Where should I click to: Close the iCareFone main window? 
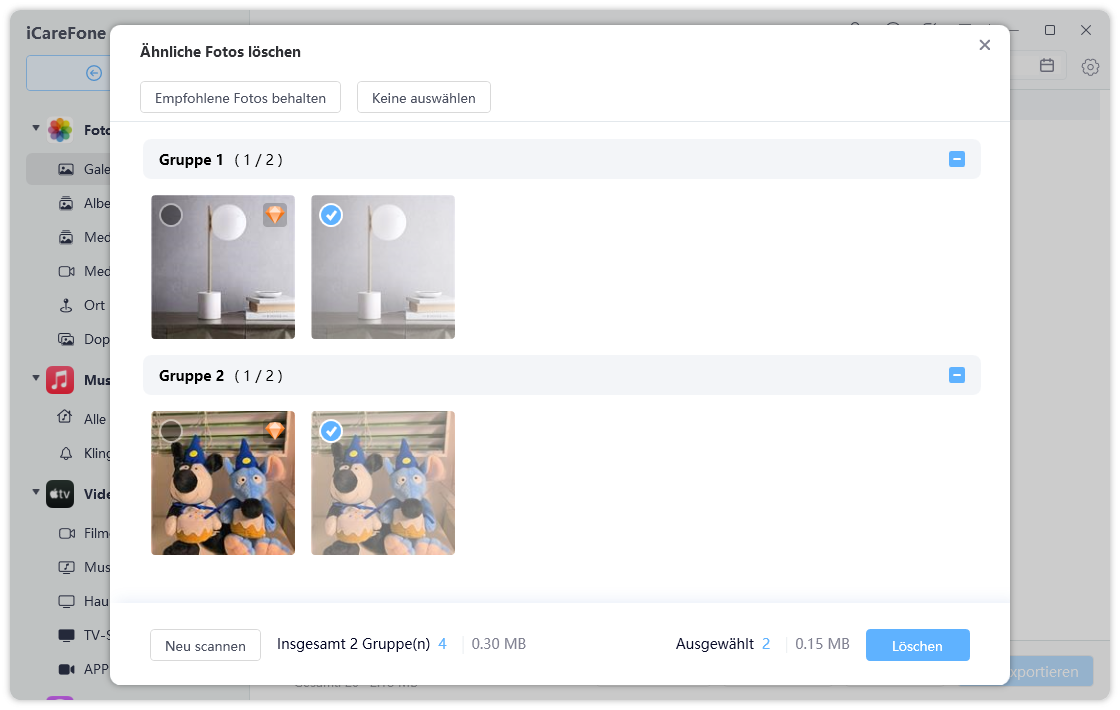(1086, 30)
